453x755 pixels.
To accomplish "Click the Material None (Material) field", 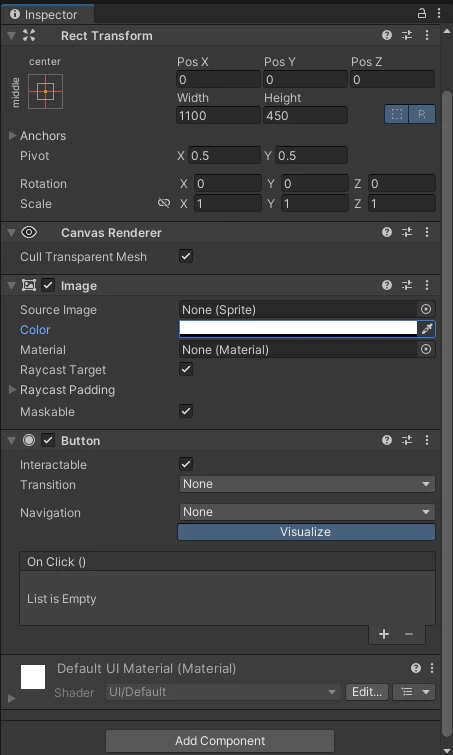I will (298, 350).
